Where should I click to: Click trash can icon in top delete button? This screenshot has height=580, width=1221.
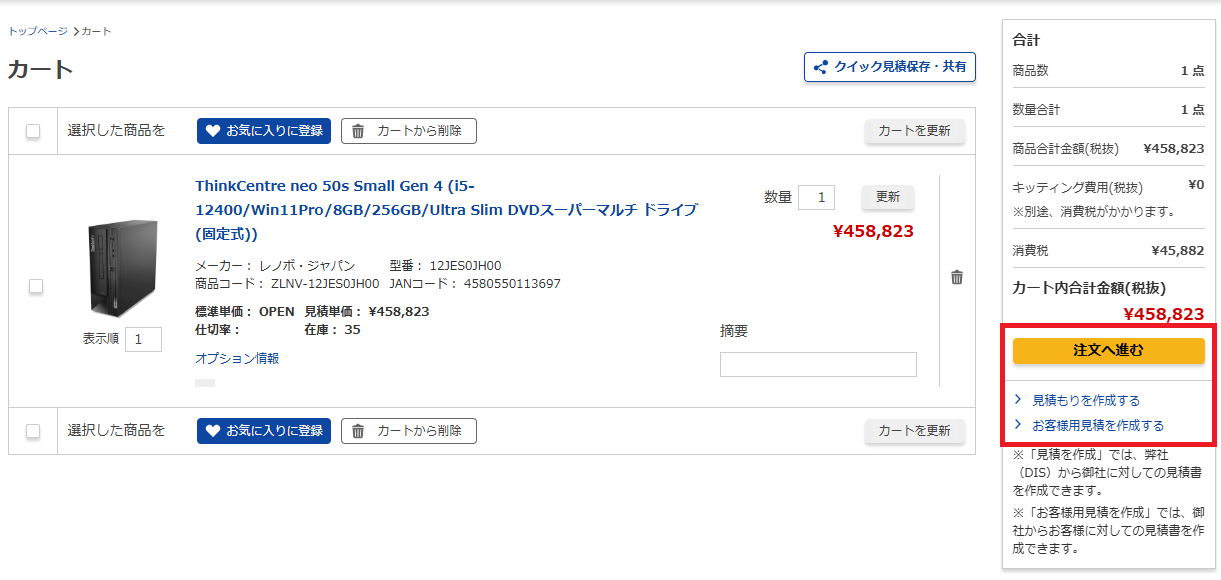click(358, 131)
